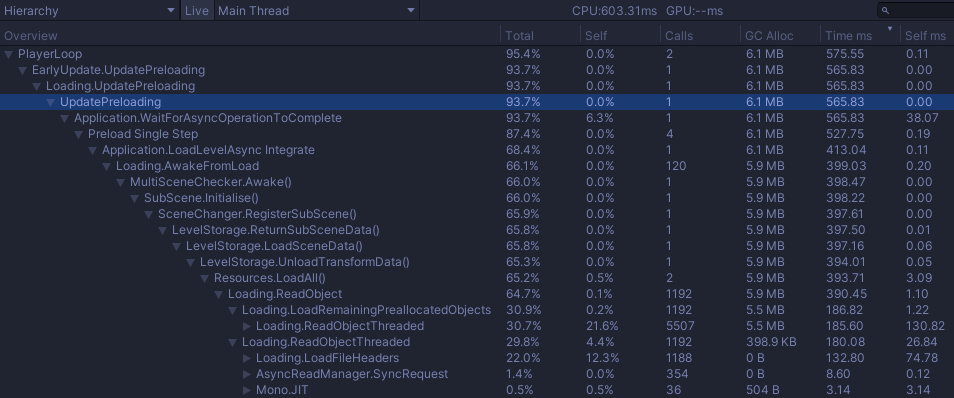Image resolution: width=954 pixels, height=398 pixels.
Task: Collapse Loading.AwakeFromLoad row
Action: [x=106, y=166]
